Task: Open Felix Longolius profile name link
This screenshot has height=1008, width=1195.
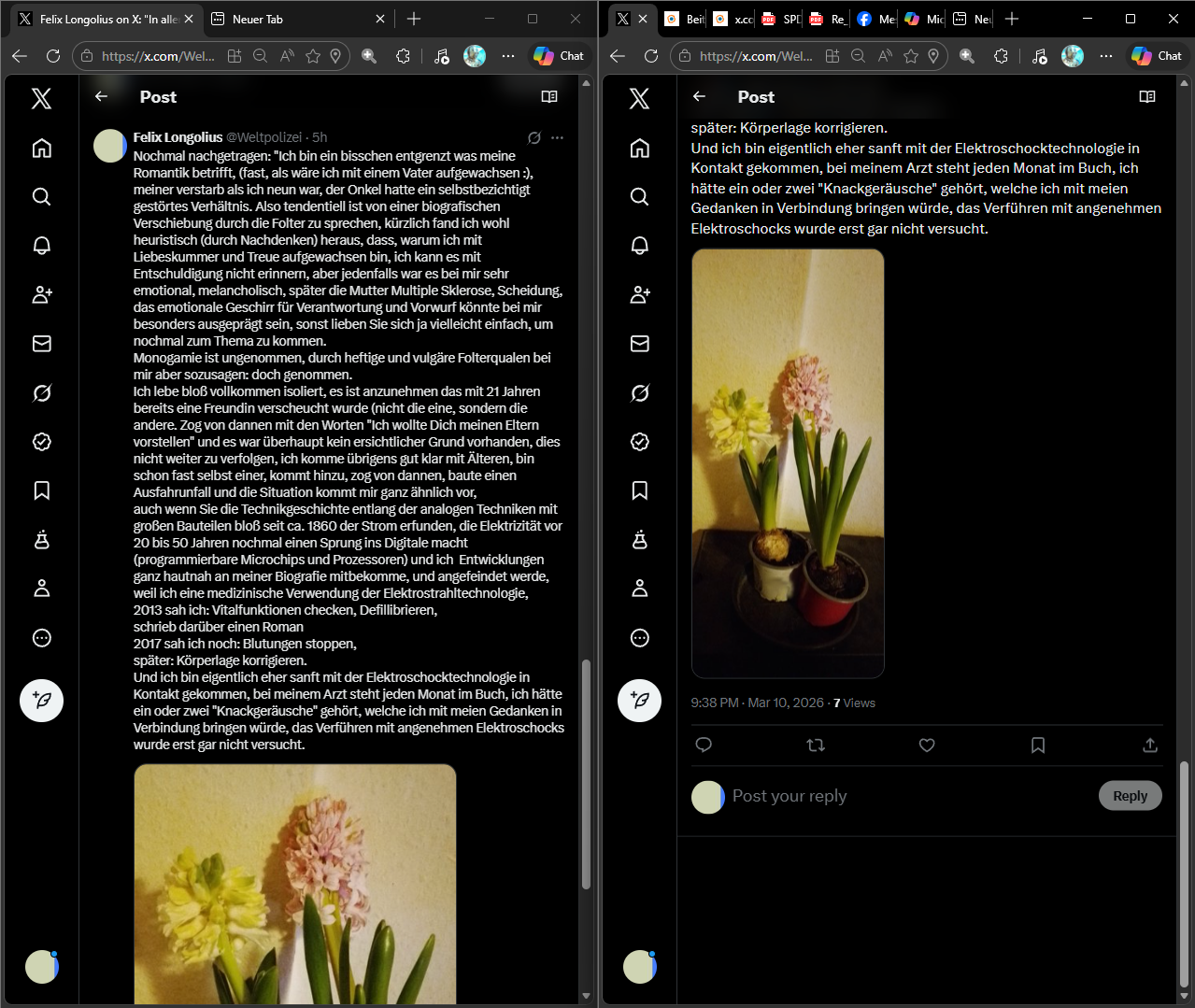Action: [x=178, y=137]
